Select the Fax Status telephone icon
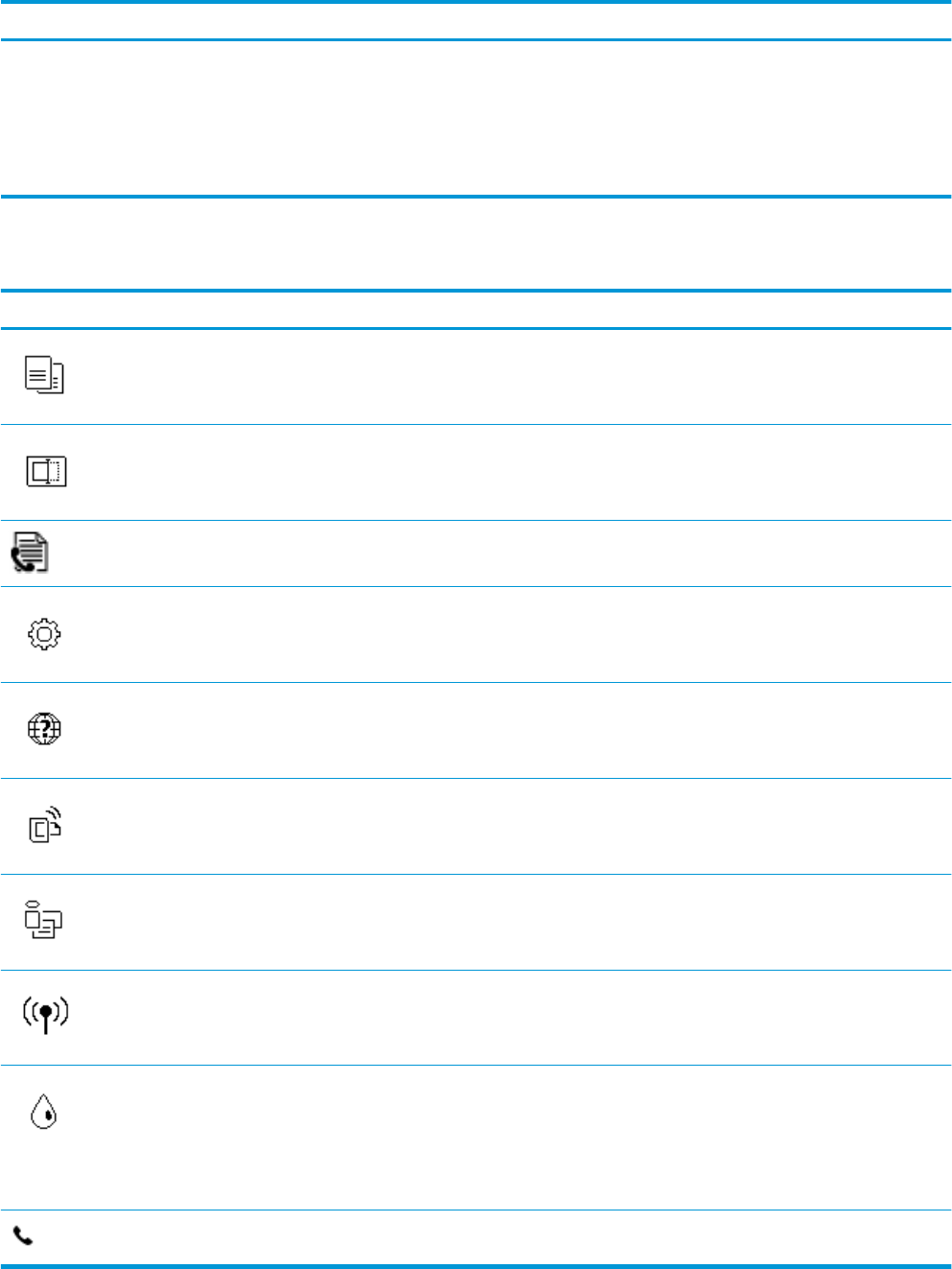This screenshot has height=1269, width=952. click(23, 1235)
